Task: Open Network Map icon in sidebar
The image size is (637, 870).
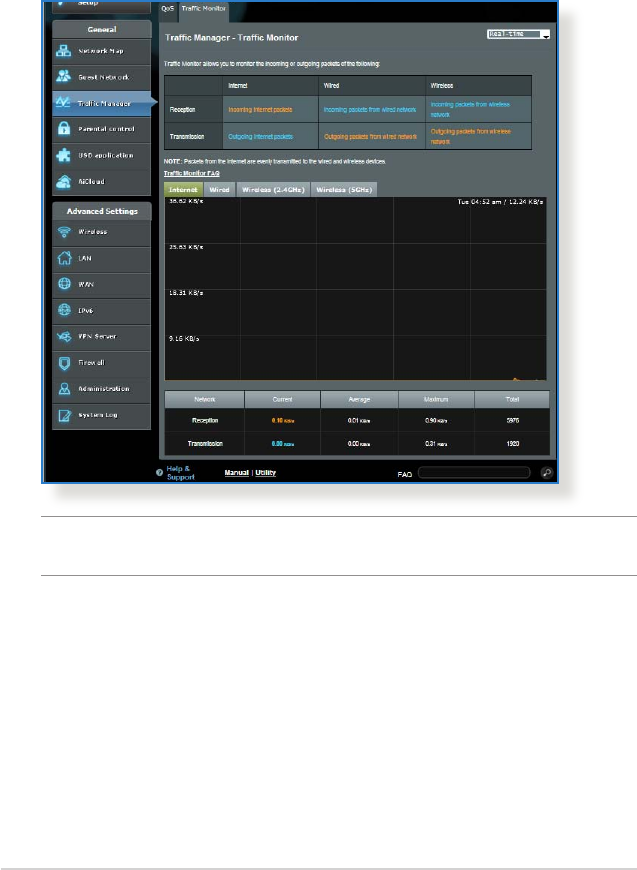Action: coord(64,51)
